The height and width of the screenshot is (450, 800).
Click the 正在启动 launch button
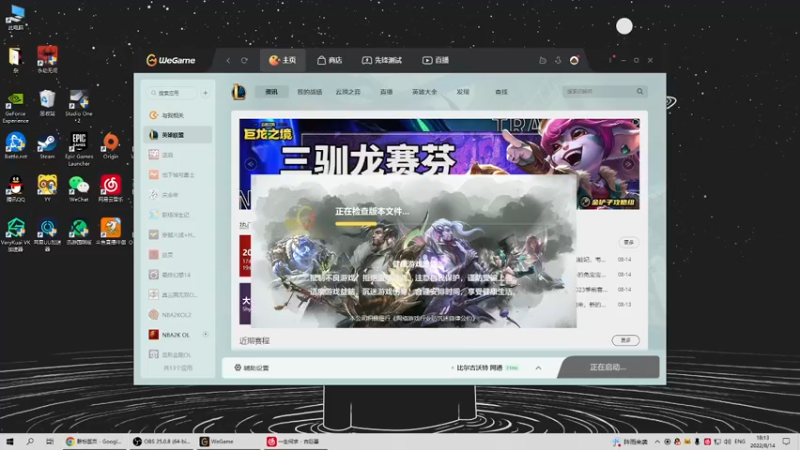click(x=608, y=367)
